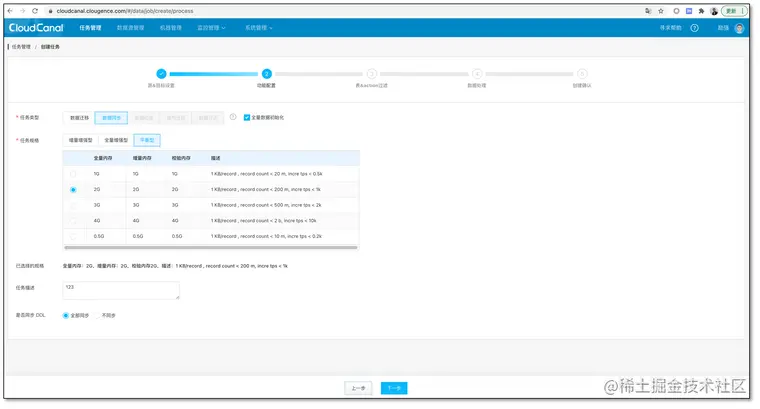Screen dimensions: 760x409
Task: Switch to 平衡型 spec tab
Action: [147, 140]
